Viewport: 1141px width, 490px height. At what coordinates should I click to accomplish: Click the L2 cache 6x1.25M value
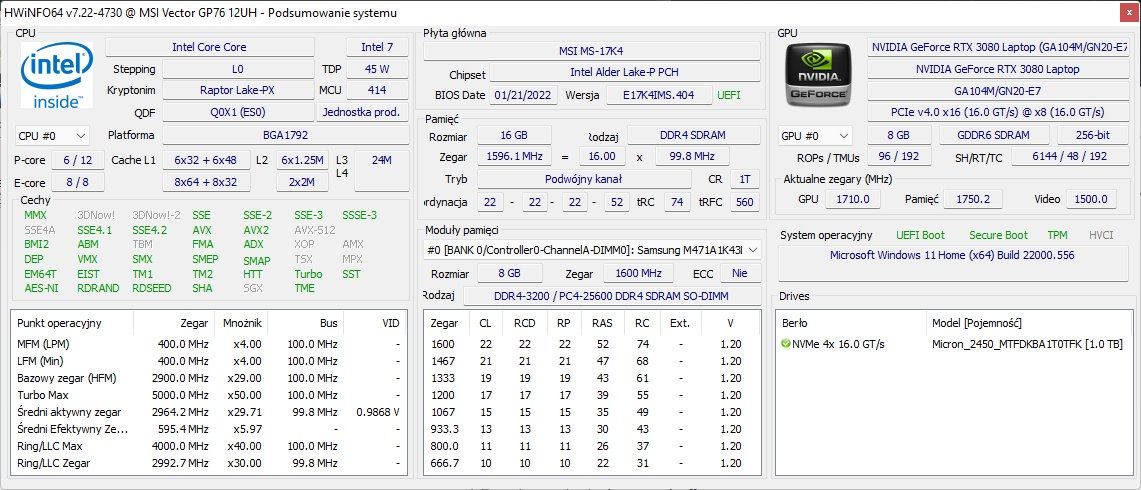pos(302,160)
